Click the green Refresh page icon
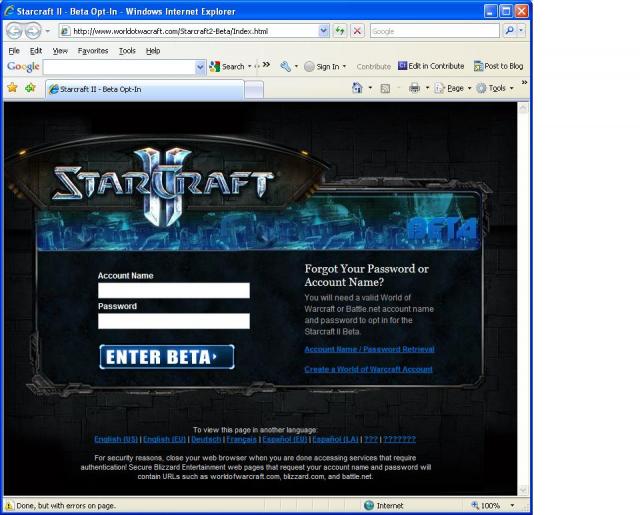The image size is (640, 515). click(x=340, y=31)
